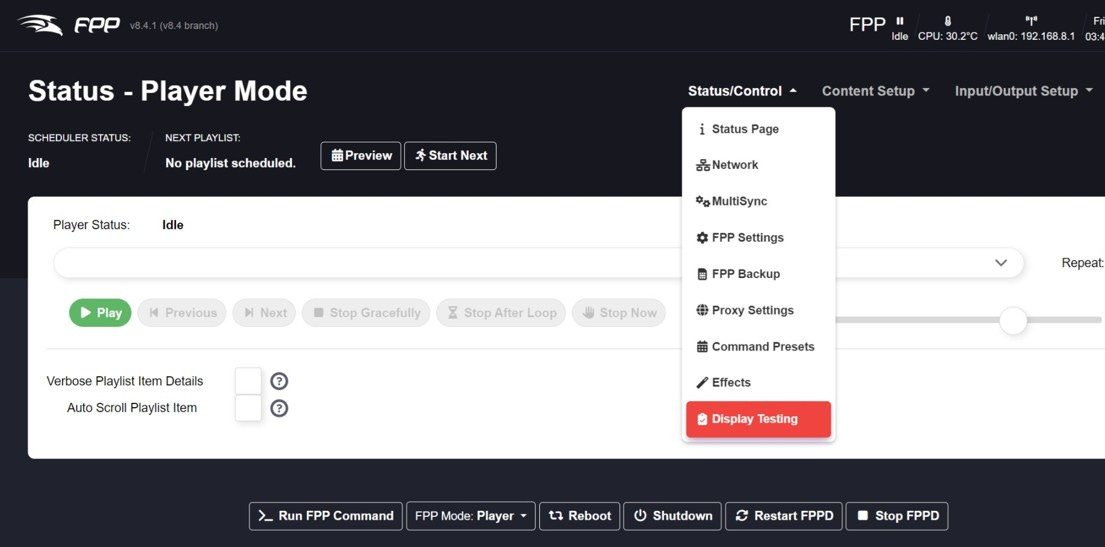Click the FPP falcon logo

[69, 25]
